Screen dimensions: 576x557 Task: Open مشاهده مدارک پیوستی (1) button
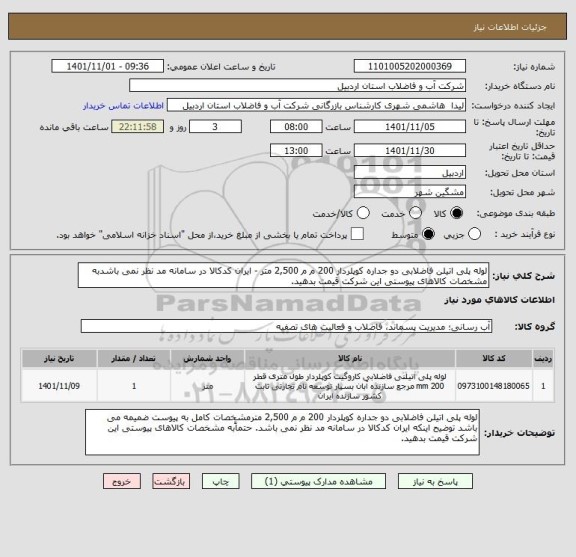[x=318, y=481]
